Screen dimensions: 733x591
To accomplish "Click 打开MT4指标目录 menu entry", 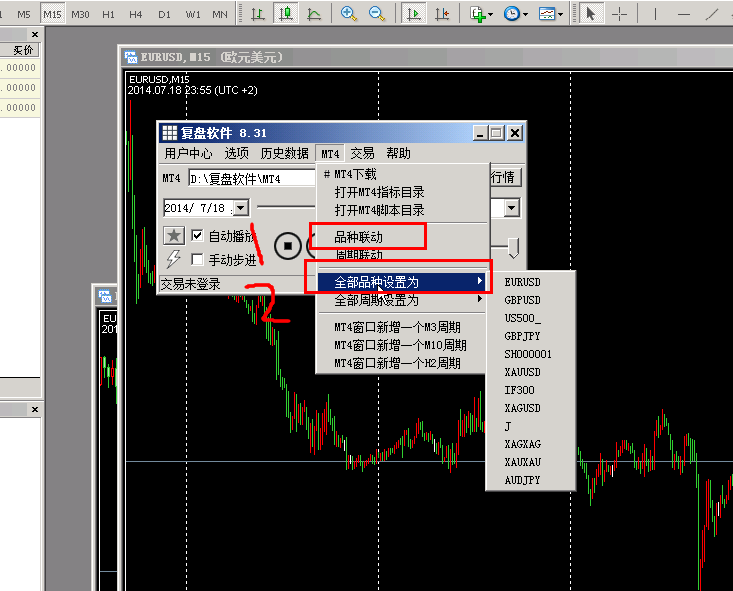I will click(x=379, y=192).
